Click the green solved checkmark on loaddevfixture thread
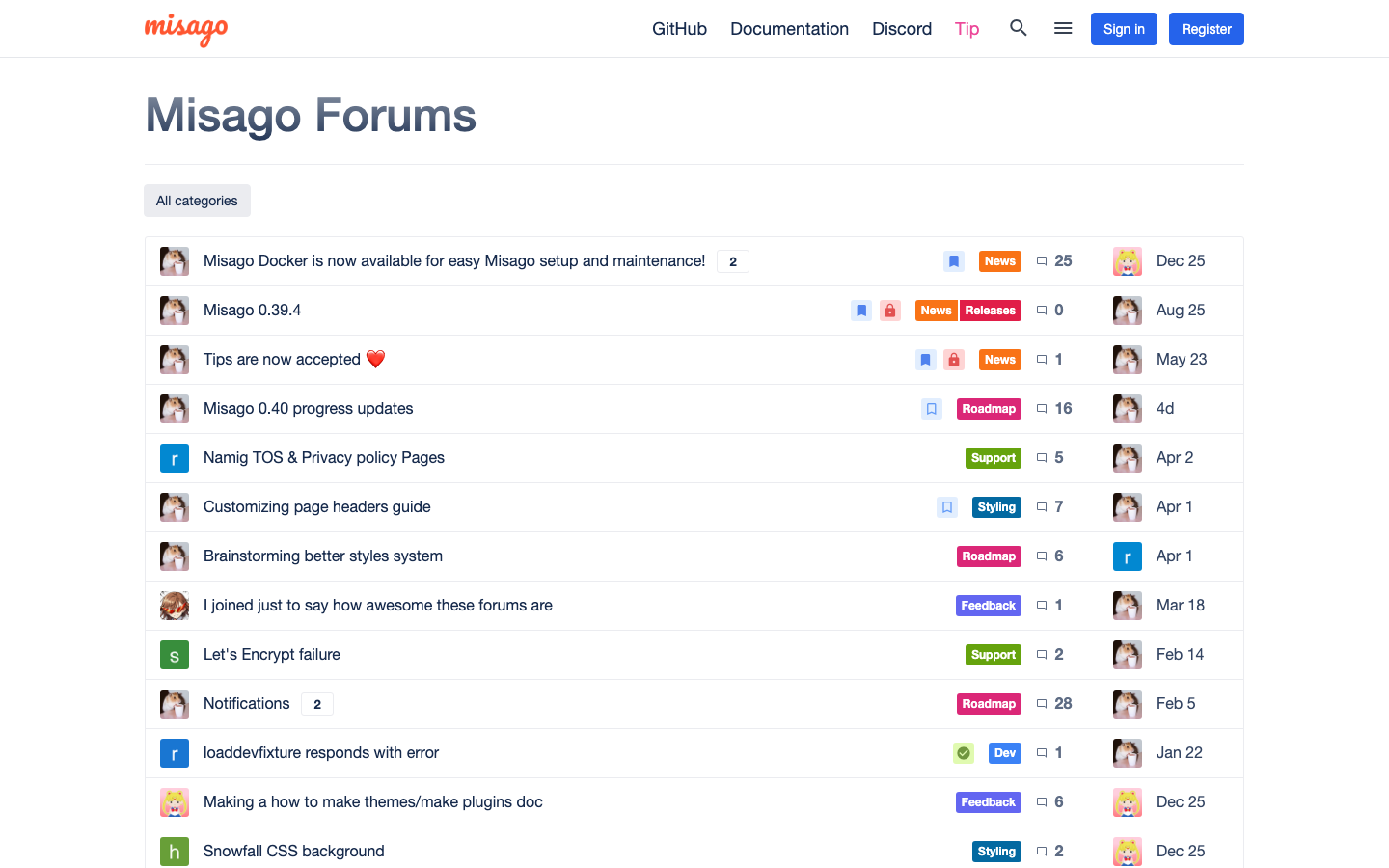 (964, 753)
